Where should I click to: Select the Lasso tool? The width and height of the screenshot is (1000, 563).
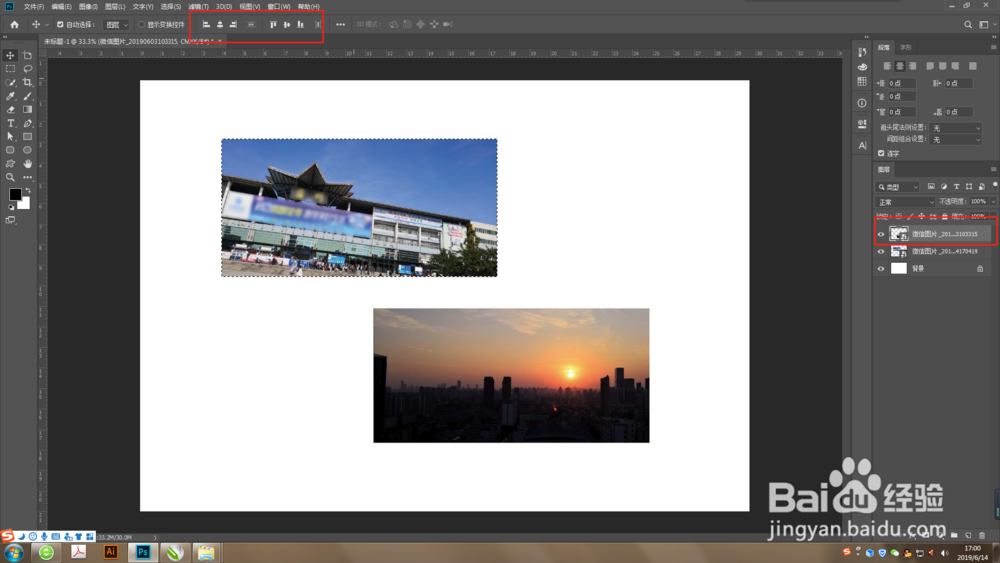click(27, 69)
